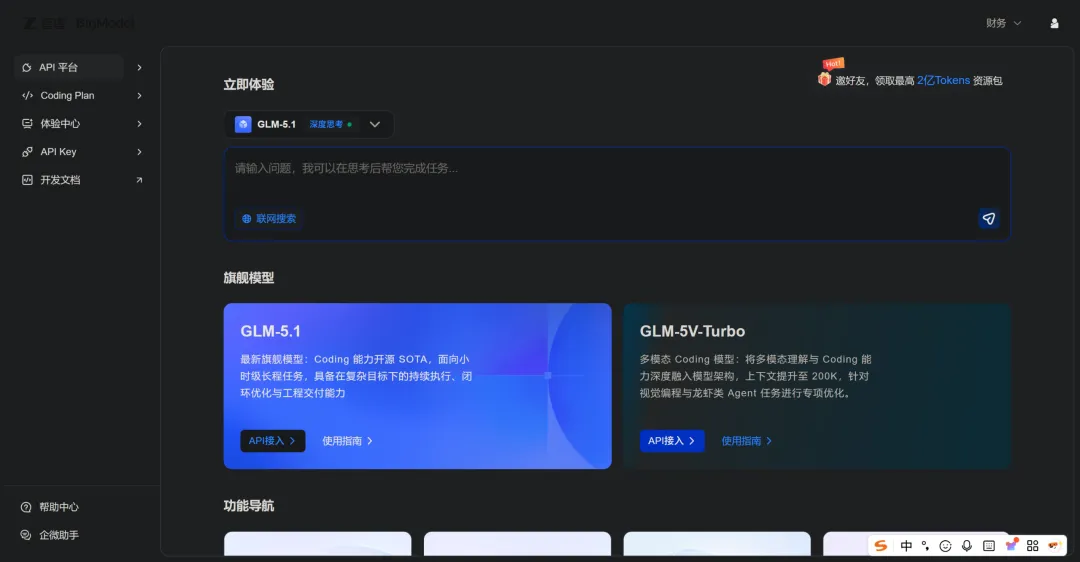
Task: Click the 帮助中心 question-mark icon
Action: tap(26, 507)
